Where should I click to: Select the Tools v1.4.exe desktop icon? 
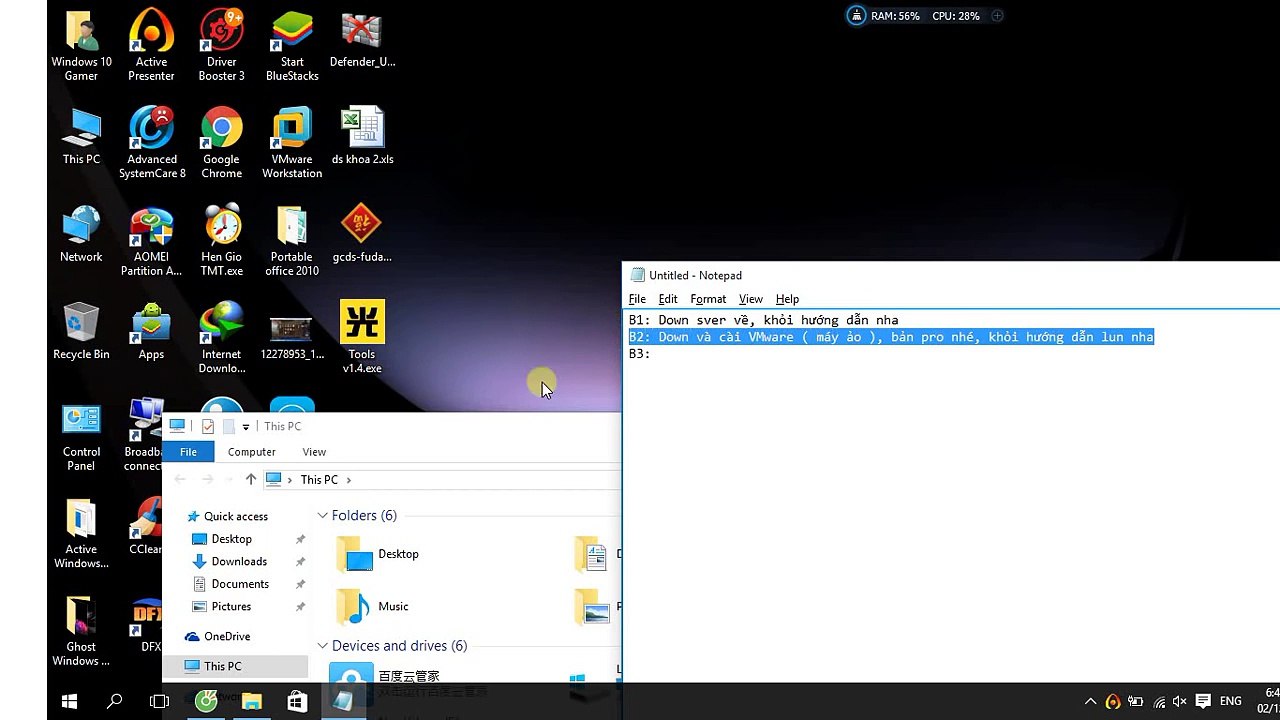(x=362, y=338)
